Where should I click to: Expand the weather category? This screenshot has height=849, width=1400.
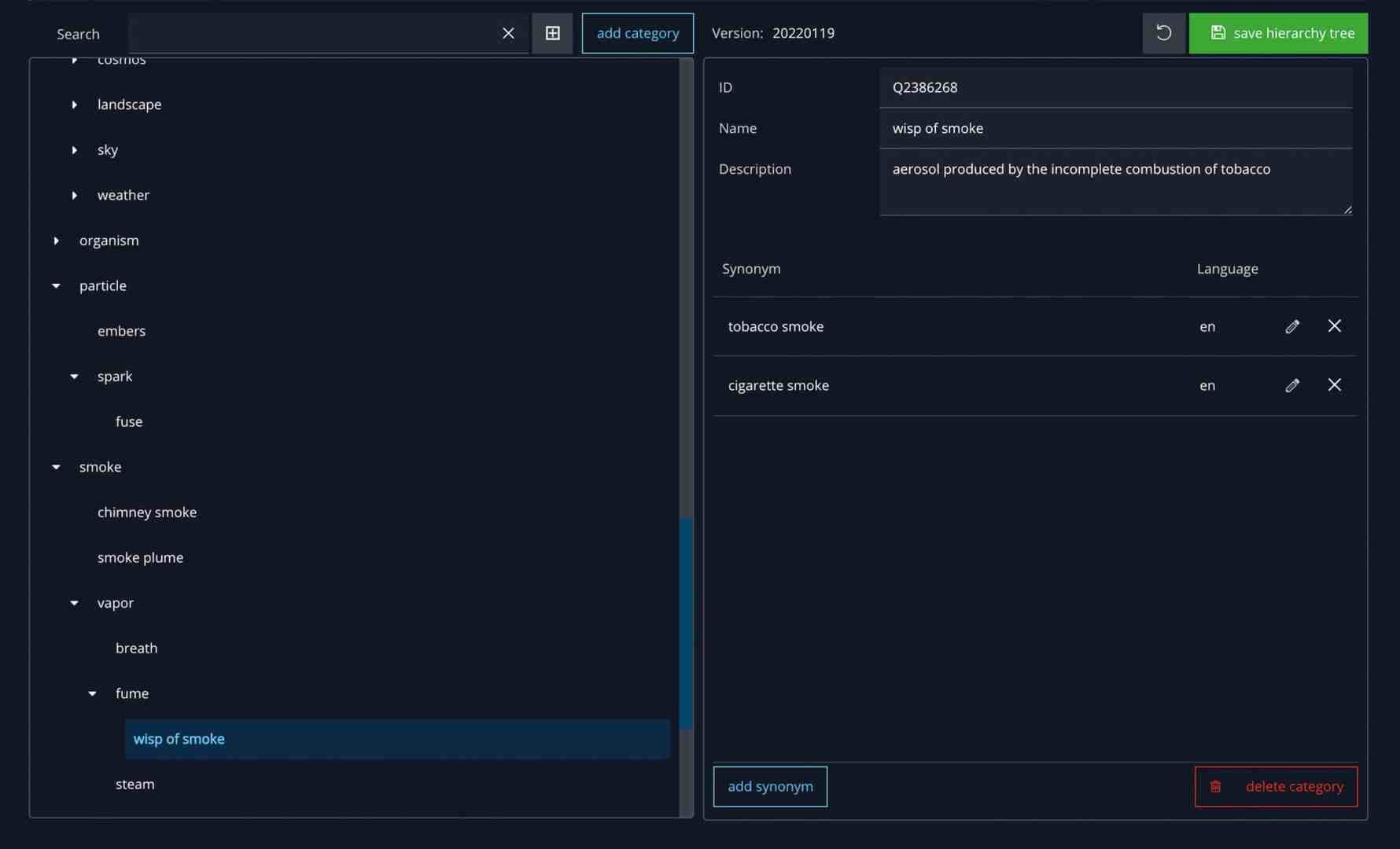(75, 195)
